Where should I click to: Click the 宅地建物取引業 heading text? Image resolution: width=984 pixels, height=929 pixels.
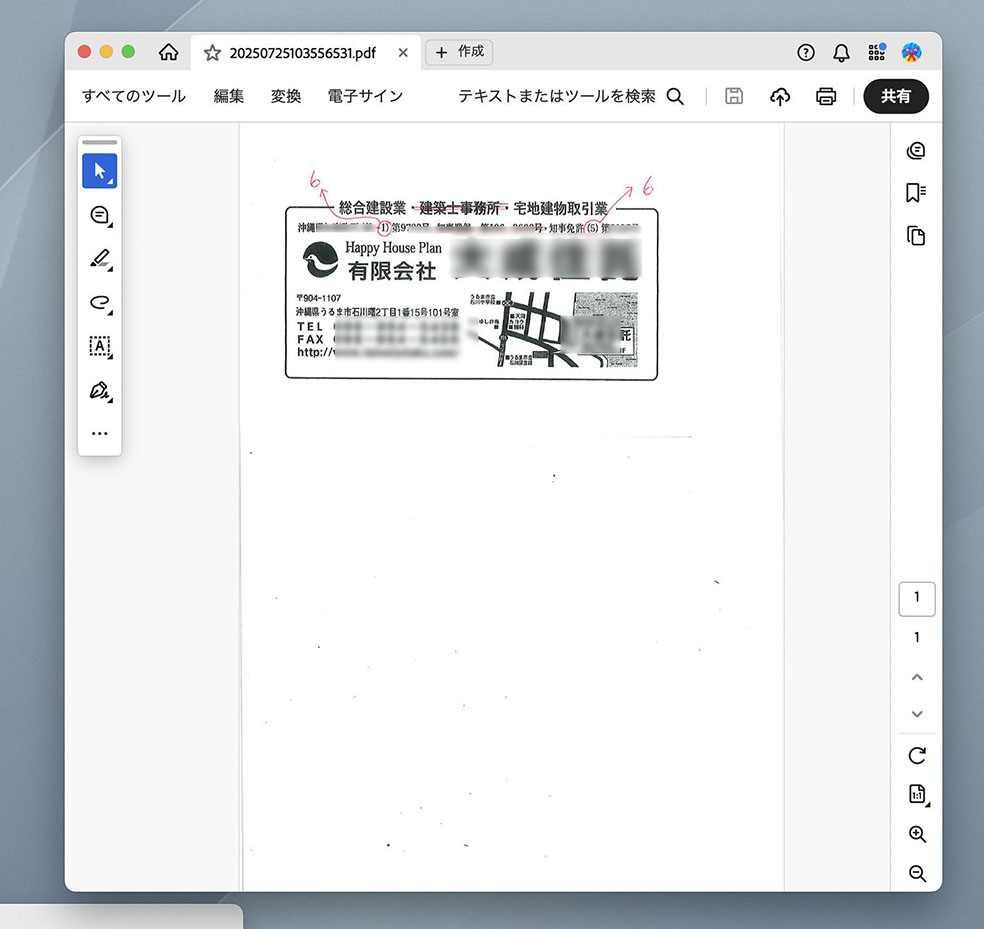[560, 208]
